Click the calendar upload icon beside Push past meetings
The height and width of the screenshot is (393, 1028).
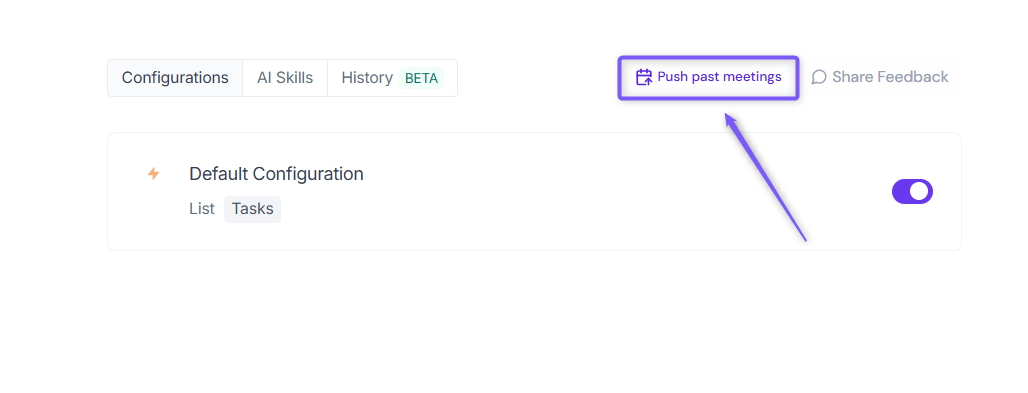[x=644, y=77]
